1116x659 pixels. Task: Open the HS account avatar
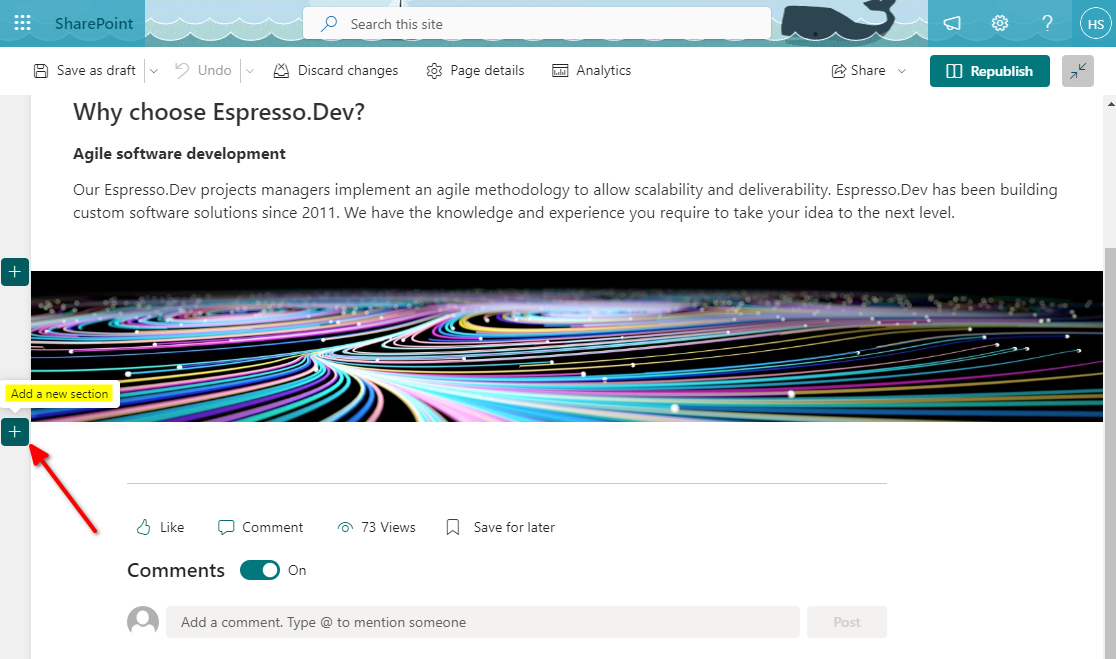(1095, 24)
